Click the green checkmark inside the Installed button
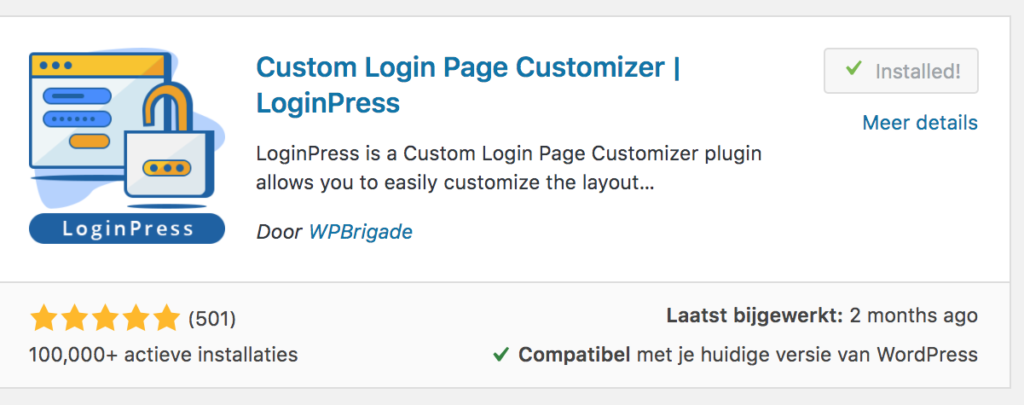The image size is (1024, 405). (x=853, y=69)
